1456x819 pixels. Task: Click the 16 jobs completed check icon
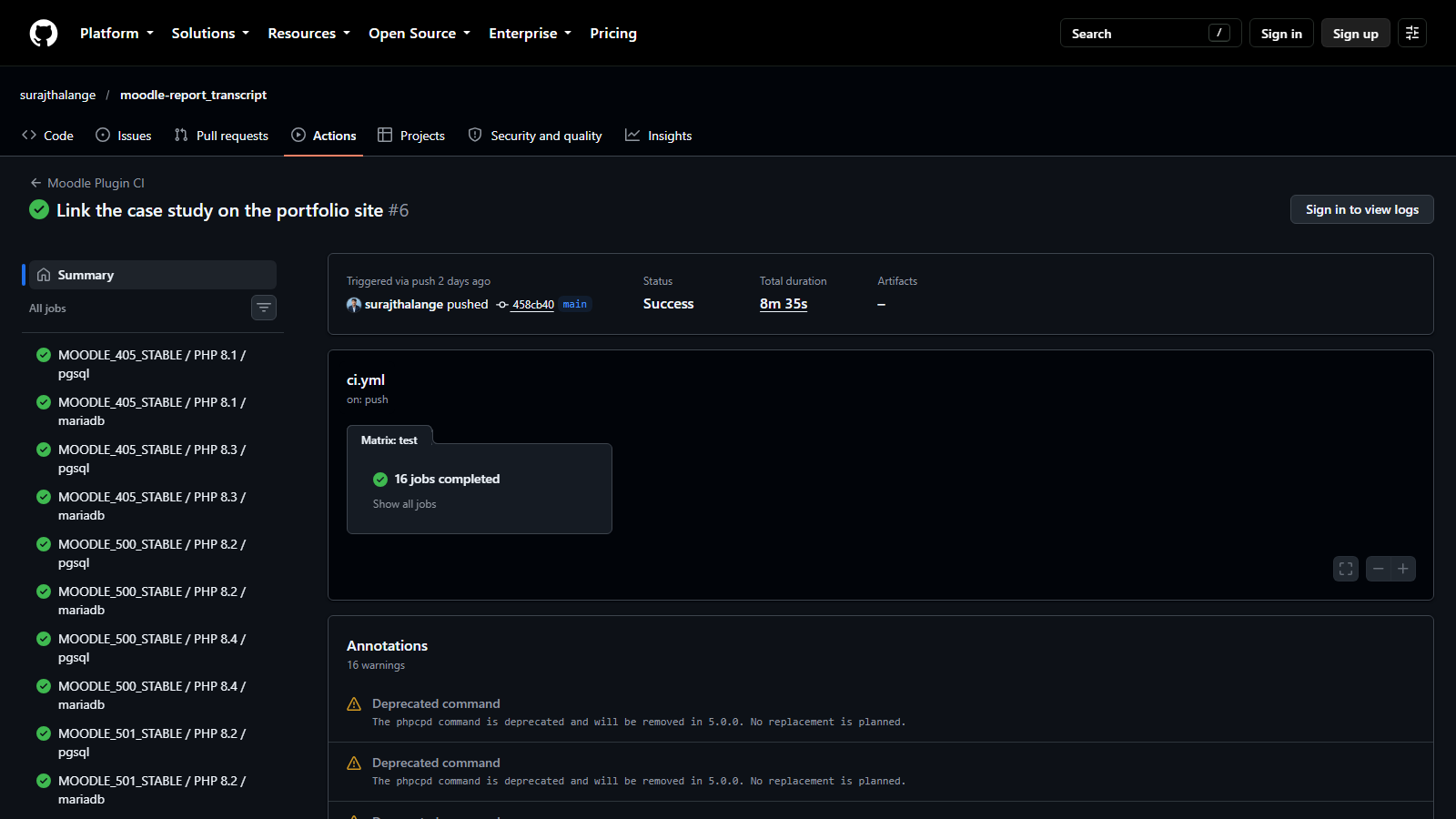(x=380, y=480)
